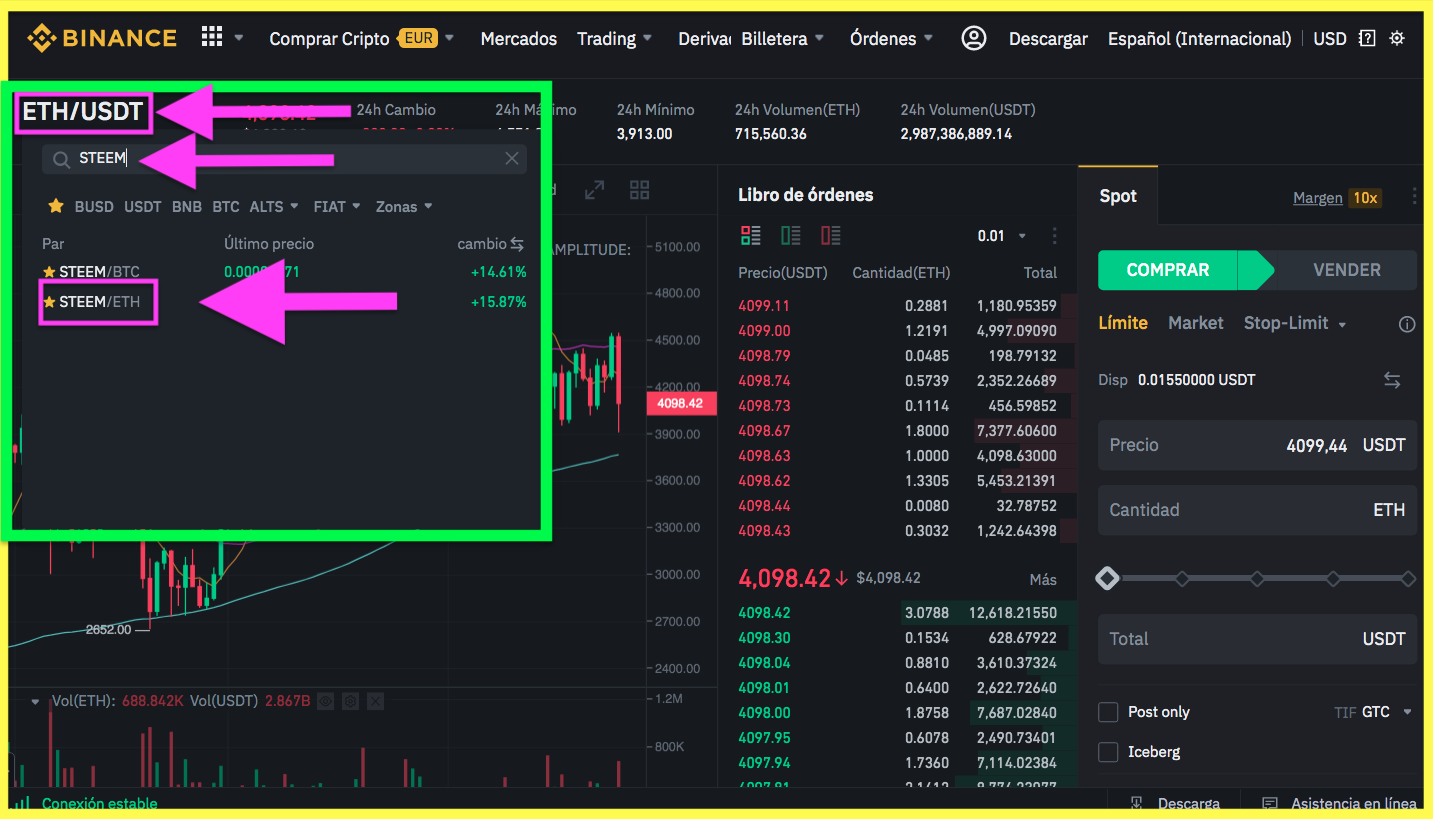Image resolution: width=1433 pixels, height=819 pixels.
Task: Open the Mercados menu
Action: pos(519,39)
